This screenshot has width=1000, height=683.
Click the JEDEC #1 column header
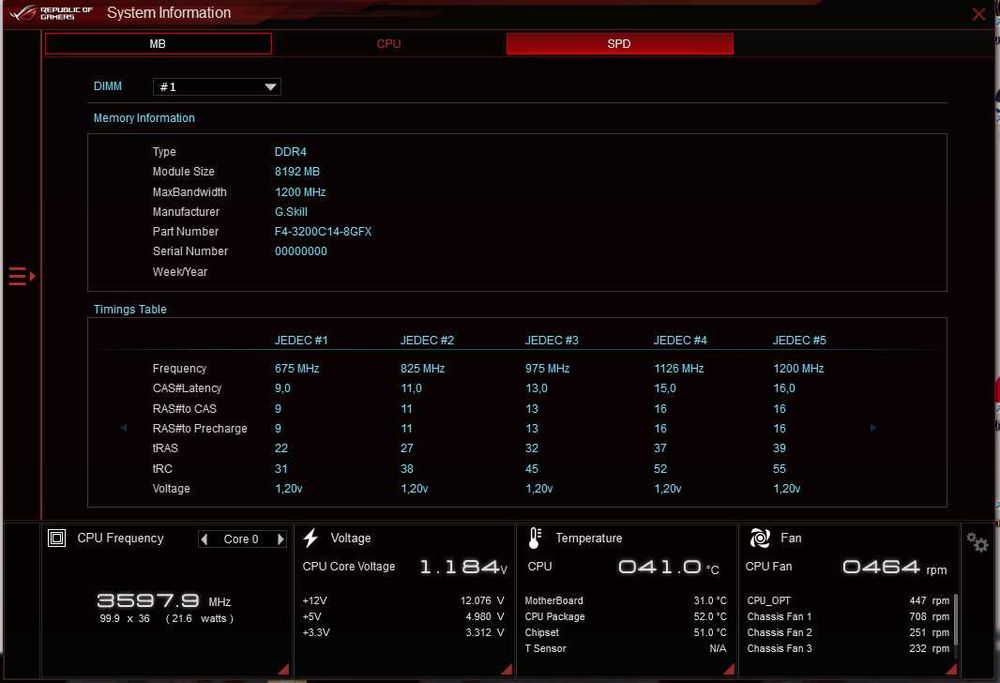(x=301, y=341)
